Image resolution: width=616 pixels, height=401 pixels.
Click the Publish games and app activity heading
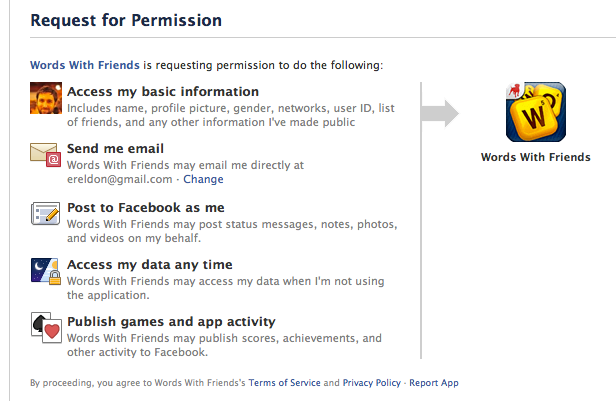click(x=171, y=321)
